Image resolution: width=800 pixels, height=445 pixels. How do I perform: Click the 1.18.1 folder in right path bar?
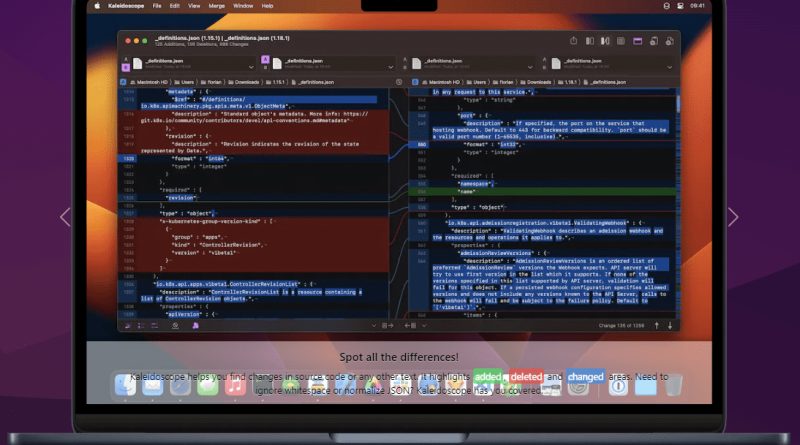click(568, 82)
